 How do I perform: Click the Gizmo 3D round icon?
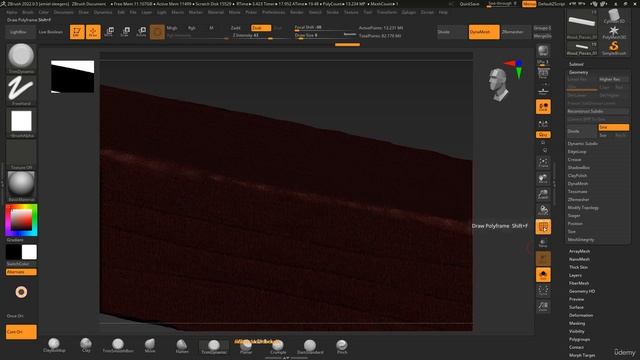[x=157, y=32]
